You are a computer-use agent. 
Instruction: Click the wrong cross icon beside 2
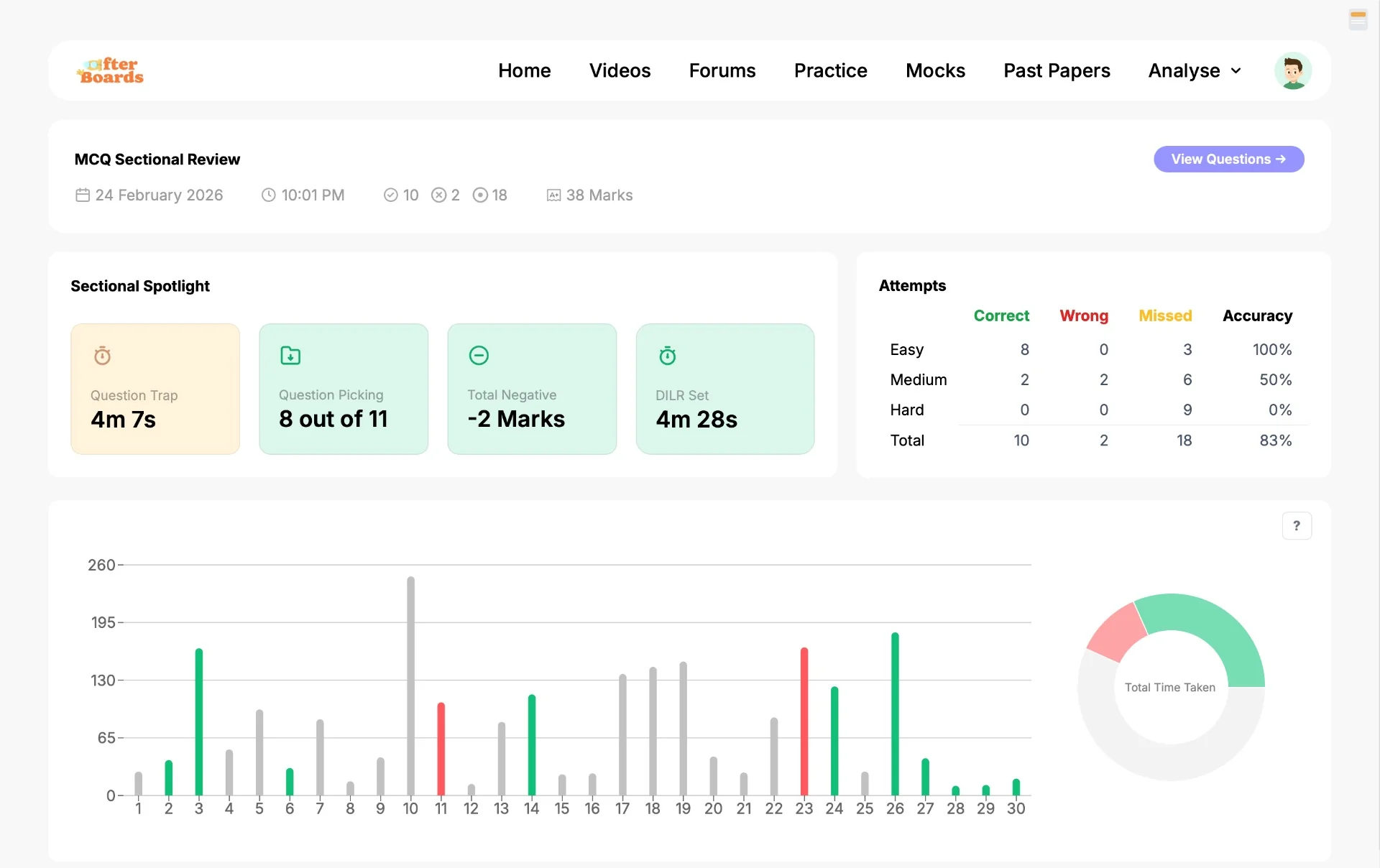click(x=438, y=195)
